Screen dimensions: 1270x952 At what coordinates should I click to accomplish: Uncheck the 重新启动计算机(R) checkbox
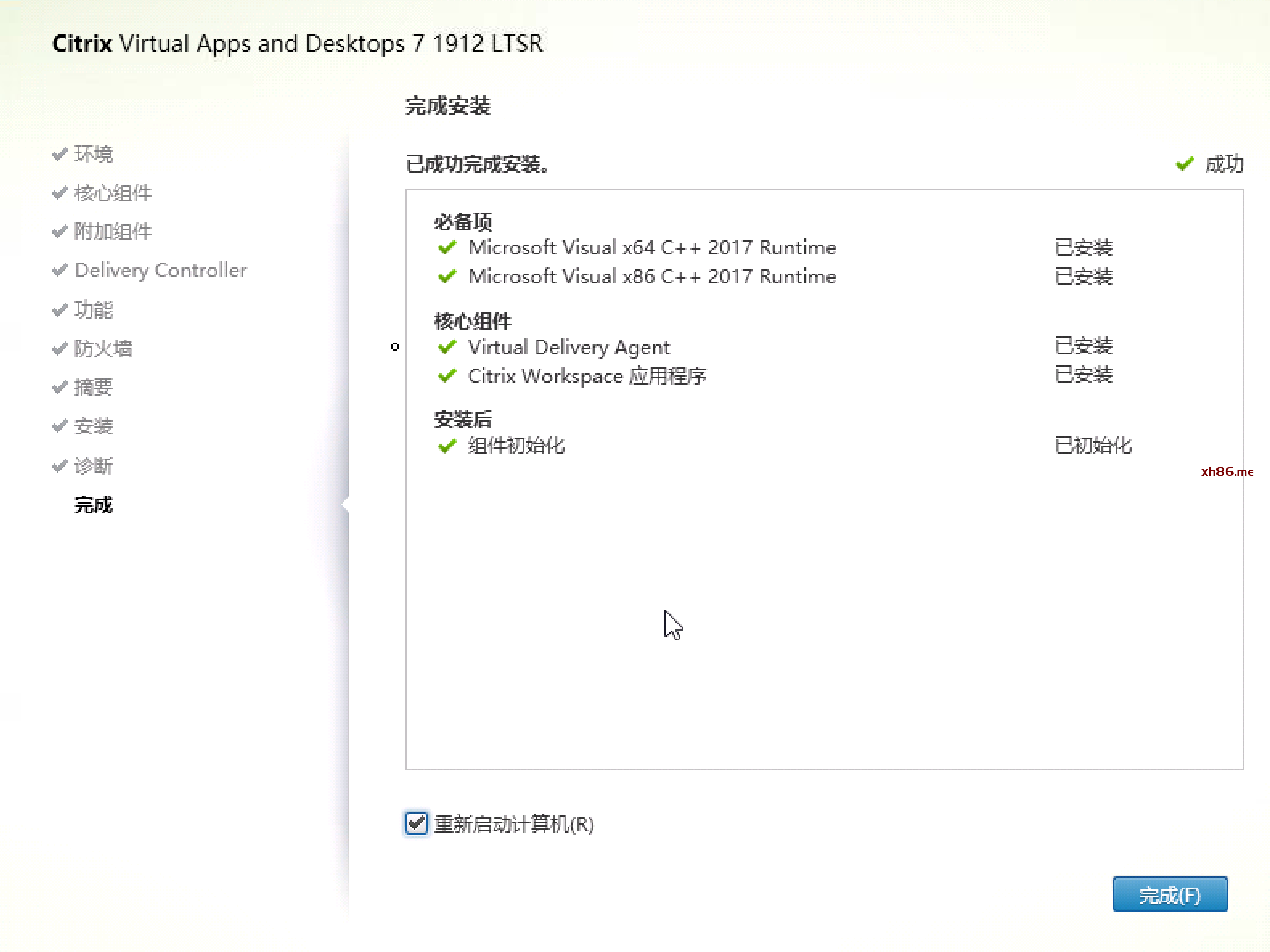[416, 823]
